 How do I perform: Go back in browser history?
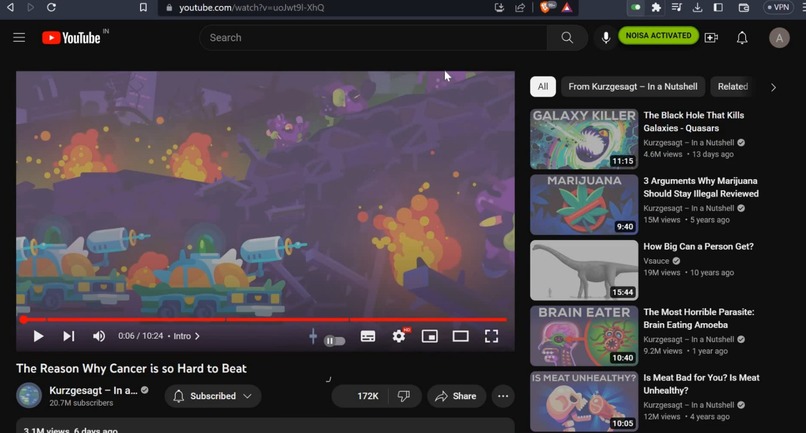(x=10, y=7)
